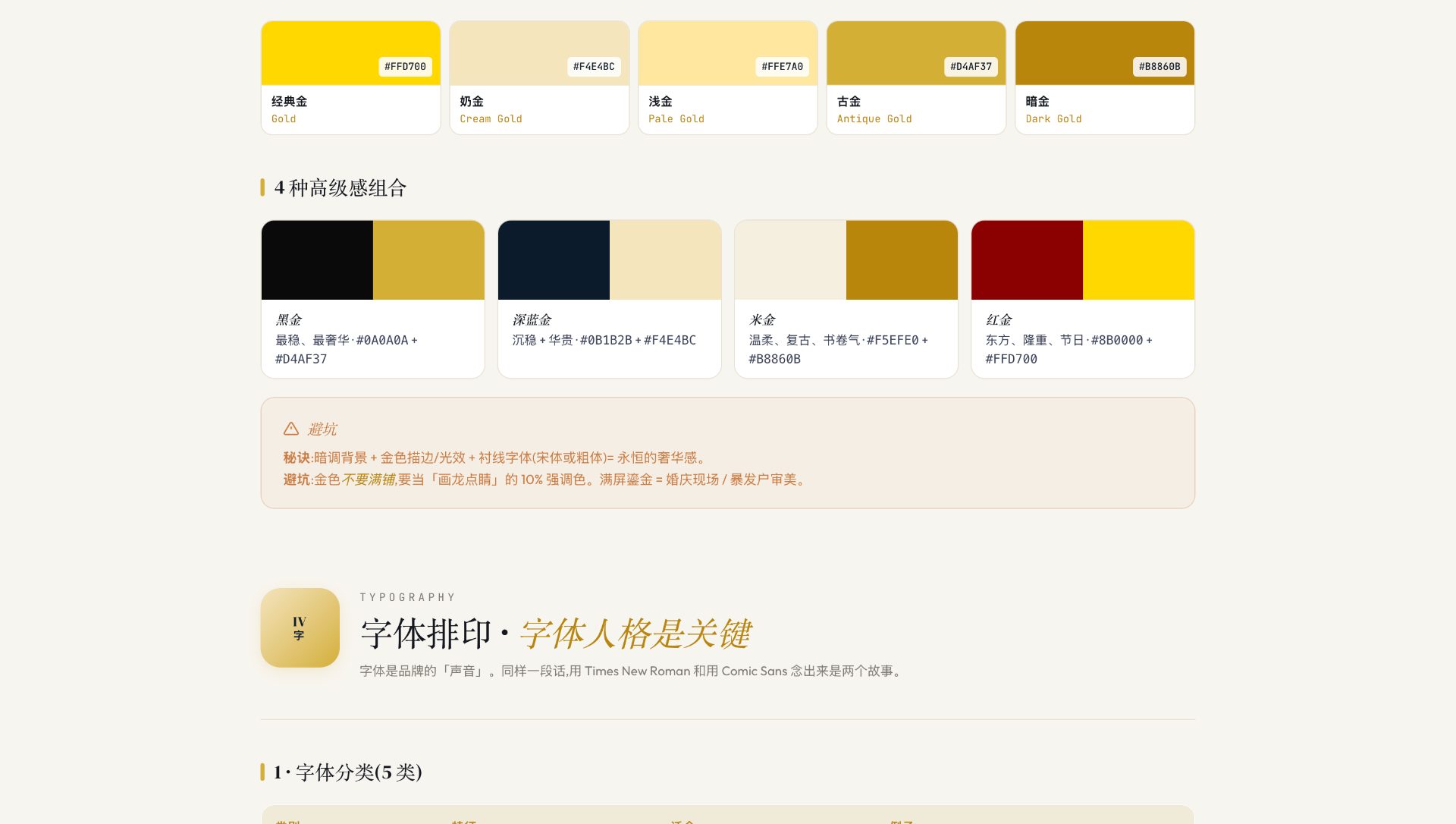
Task: Click the dark red half of 红金
Action: pyautogui.click(x=1027, y=260)
